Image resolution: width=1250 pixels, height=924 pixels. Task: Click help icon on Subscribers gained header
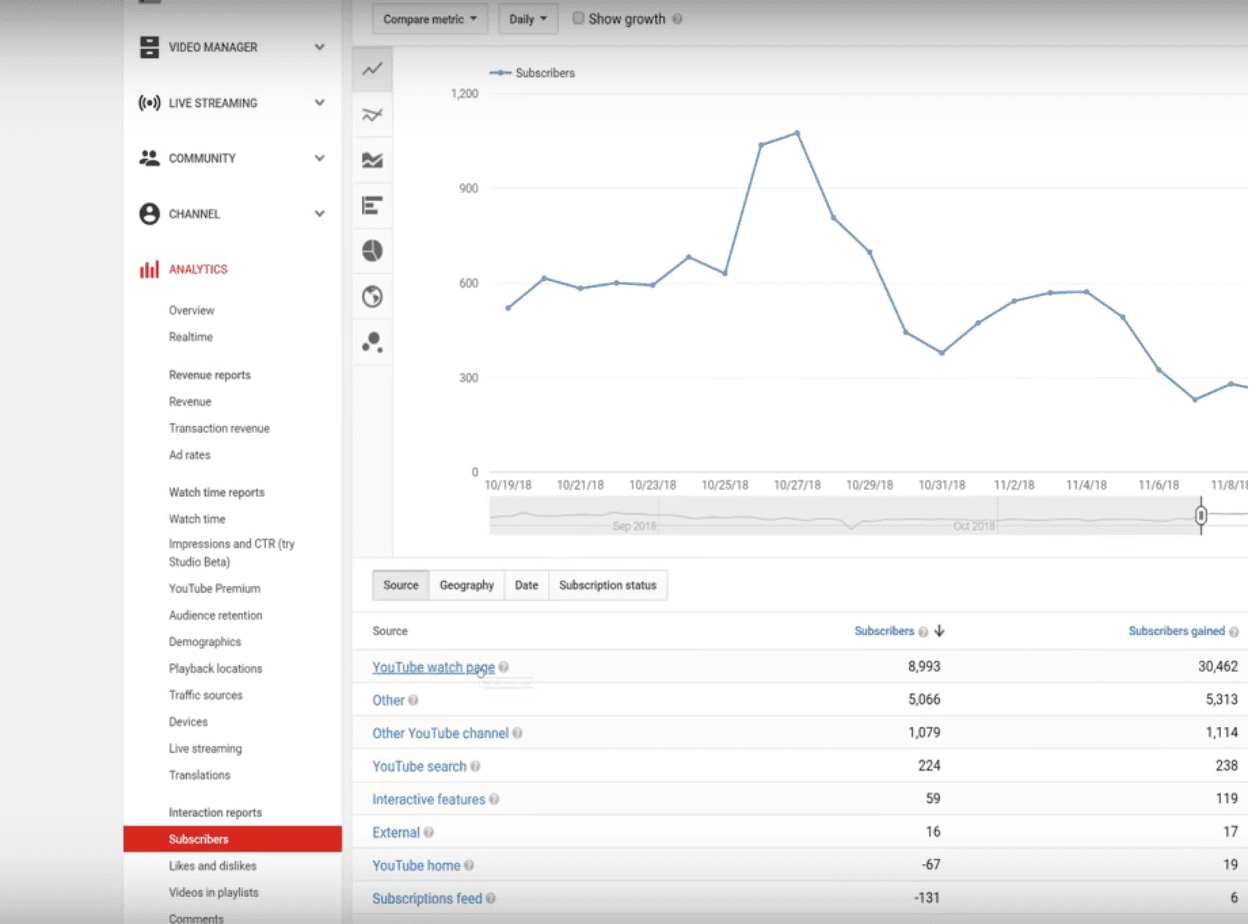tap(1234, 632)
